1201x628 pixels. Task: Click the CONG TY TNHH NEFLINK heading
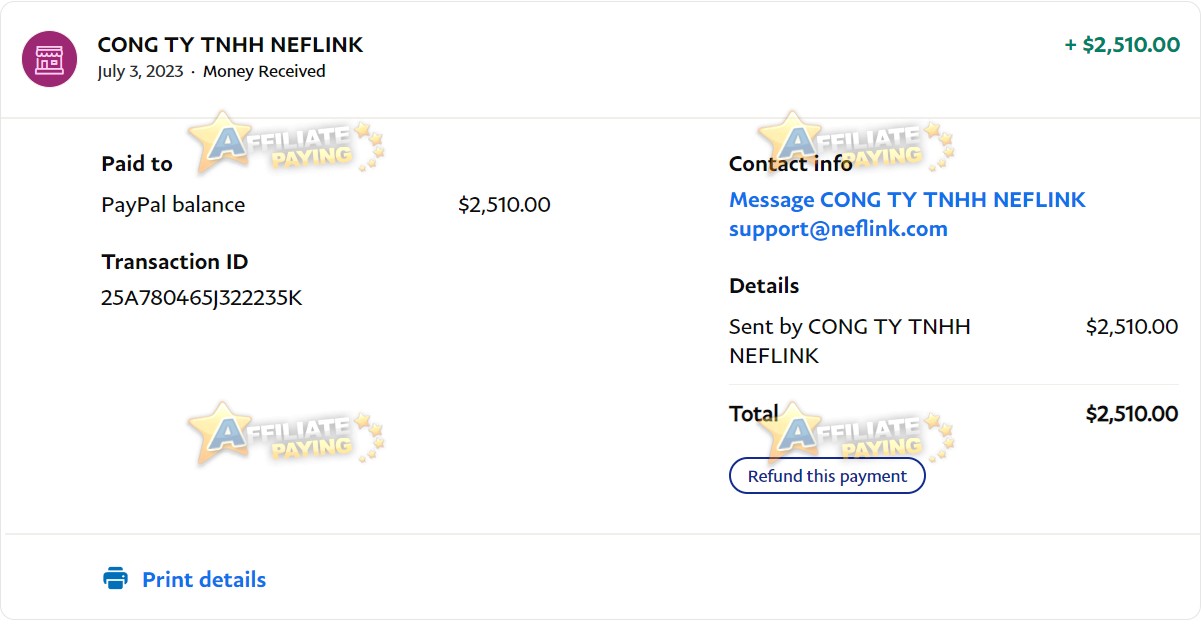pos(230,45)
